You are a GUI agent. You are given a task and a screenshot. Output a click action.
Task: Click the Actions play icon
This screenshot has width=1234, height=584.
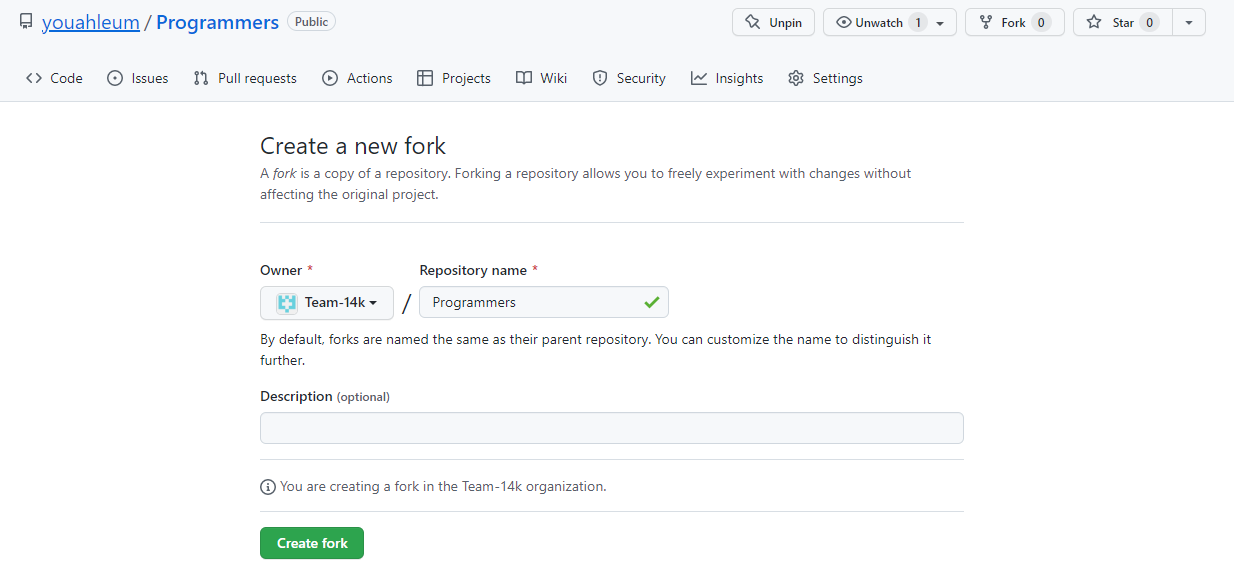330,78
